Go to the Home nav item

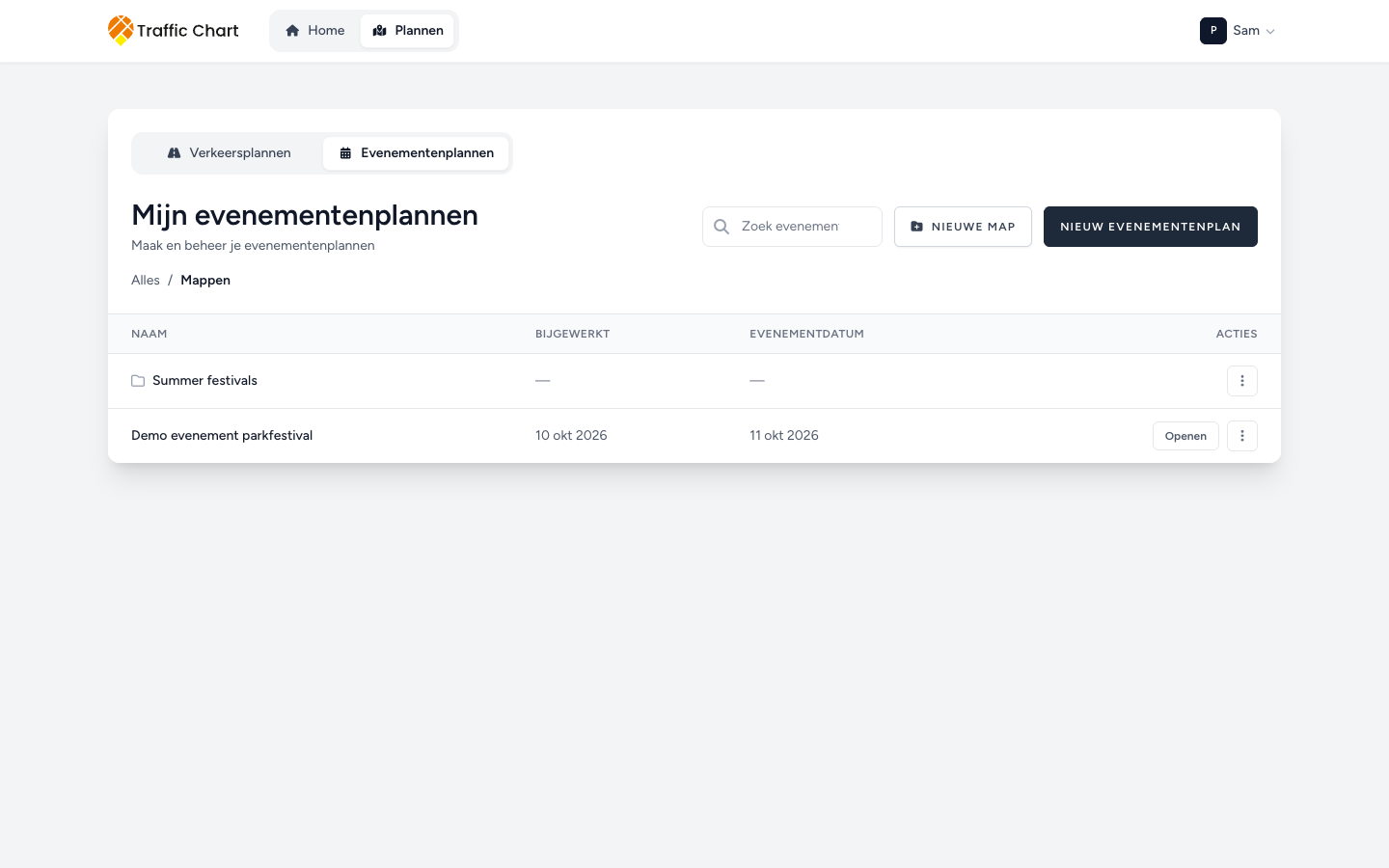point(315,31)
